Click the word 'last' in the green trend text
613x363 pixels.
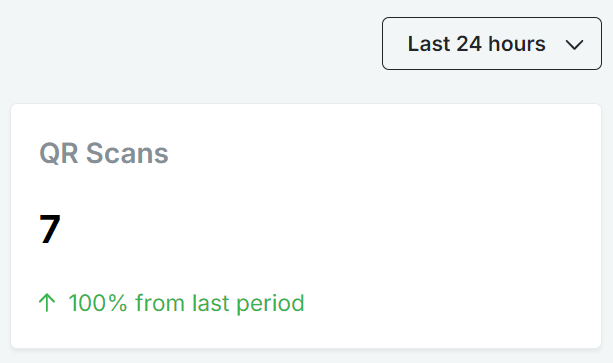tap(211, 303)
